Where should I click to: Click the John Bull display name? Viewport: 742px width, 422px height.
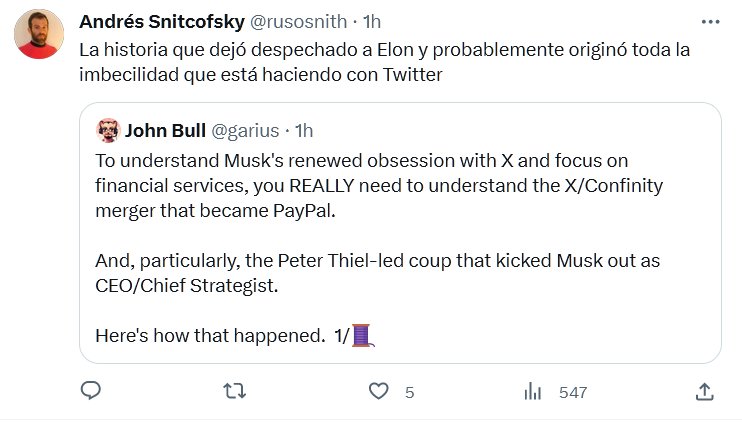[164, 130]
